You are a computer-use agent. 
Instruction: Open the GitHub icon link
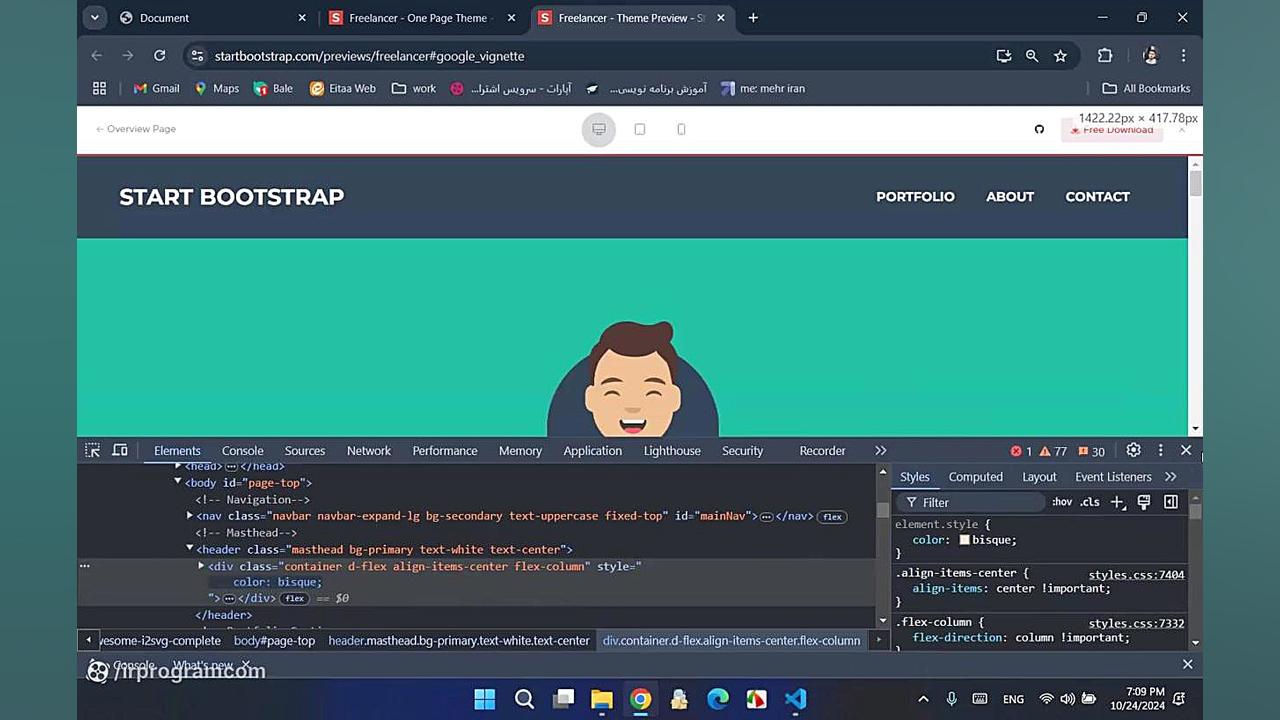[1039, 129]
